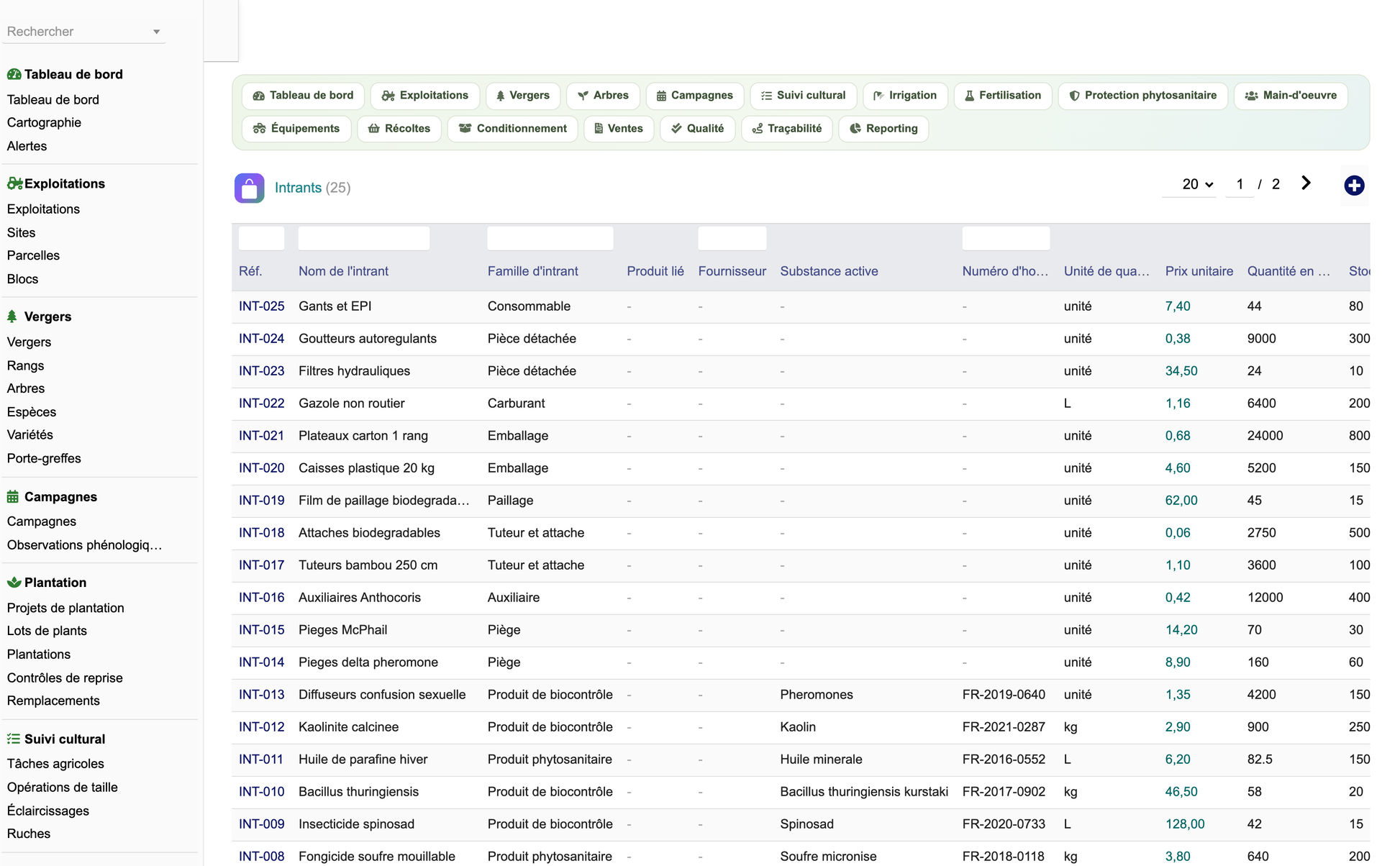Click the Traçabilité icon

pos(758,129)
